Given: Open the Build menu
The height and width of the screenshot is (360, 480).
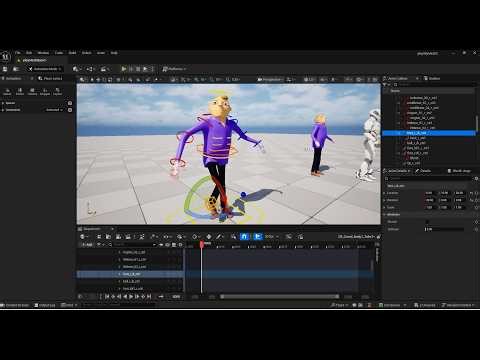Looking at the screenshot, I should [72, 53].
